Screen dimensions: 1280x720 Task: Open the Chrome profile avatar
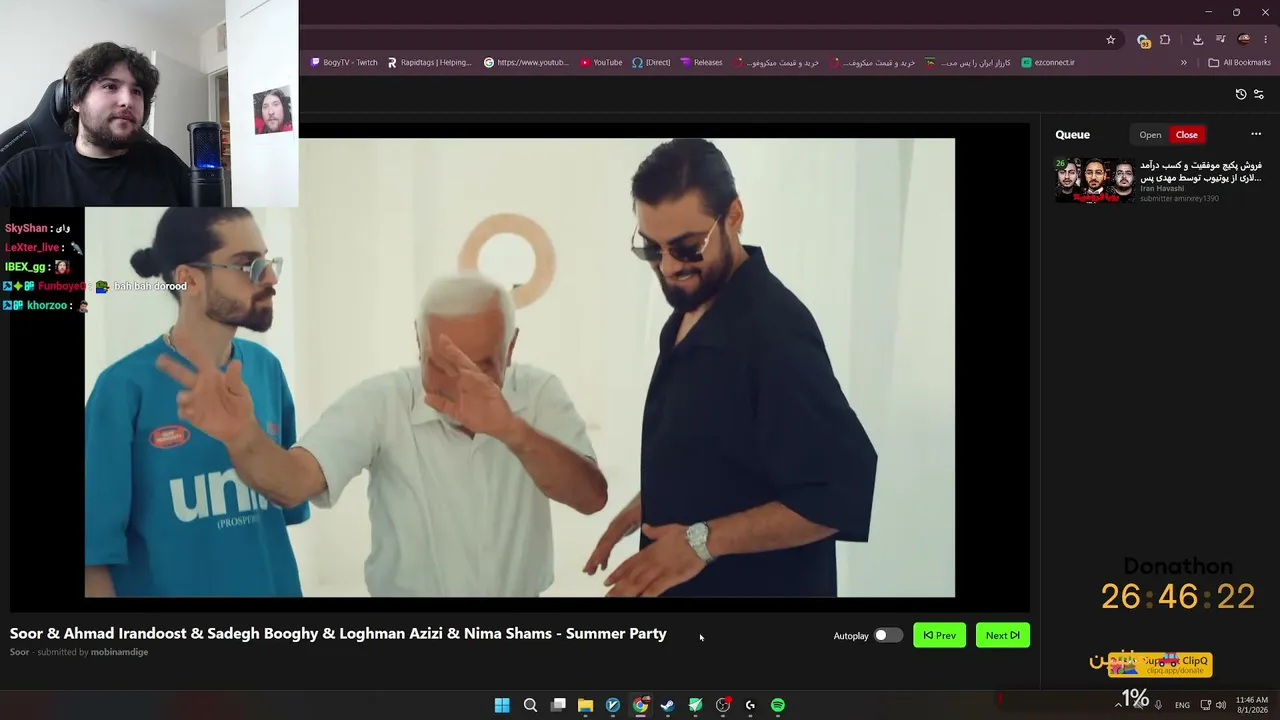coord(1244,40)
